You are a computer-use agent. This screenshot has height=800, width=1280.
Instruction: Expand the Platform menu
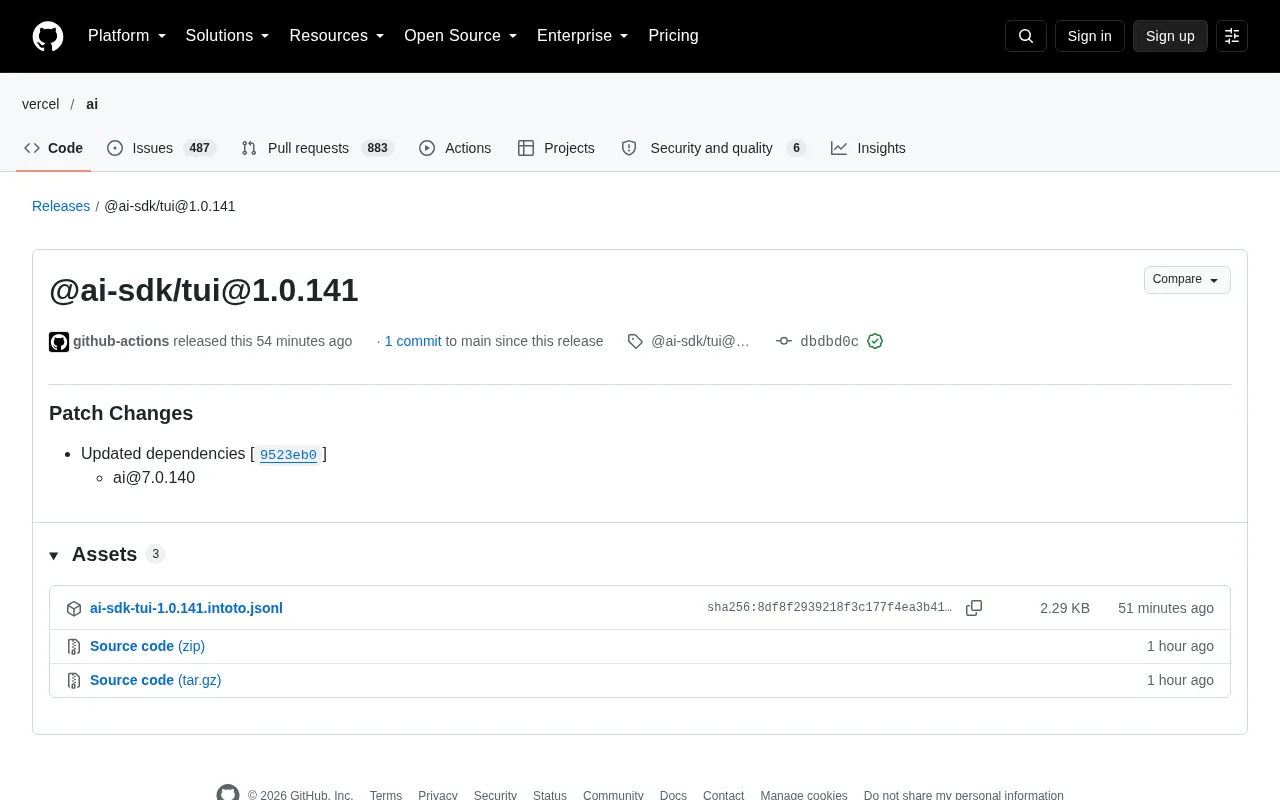tap(127, 36)
